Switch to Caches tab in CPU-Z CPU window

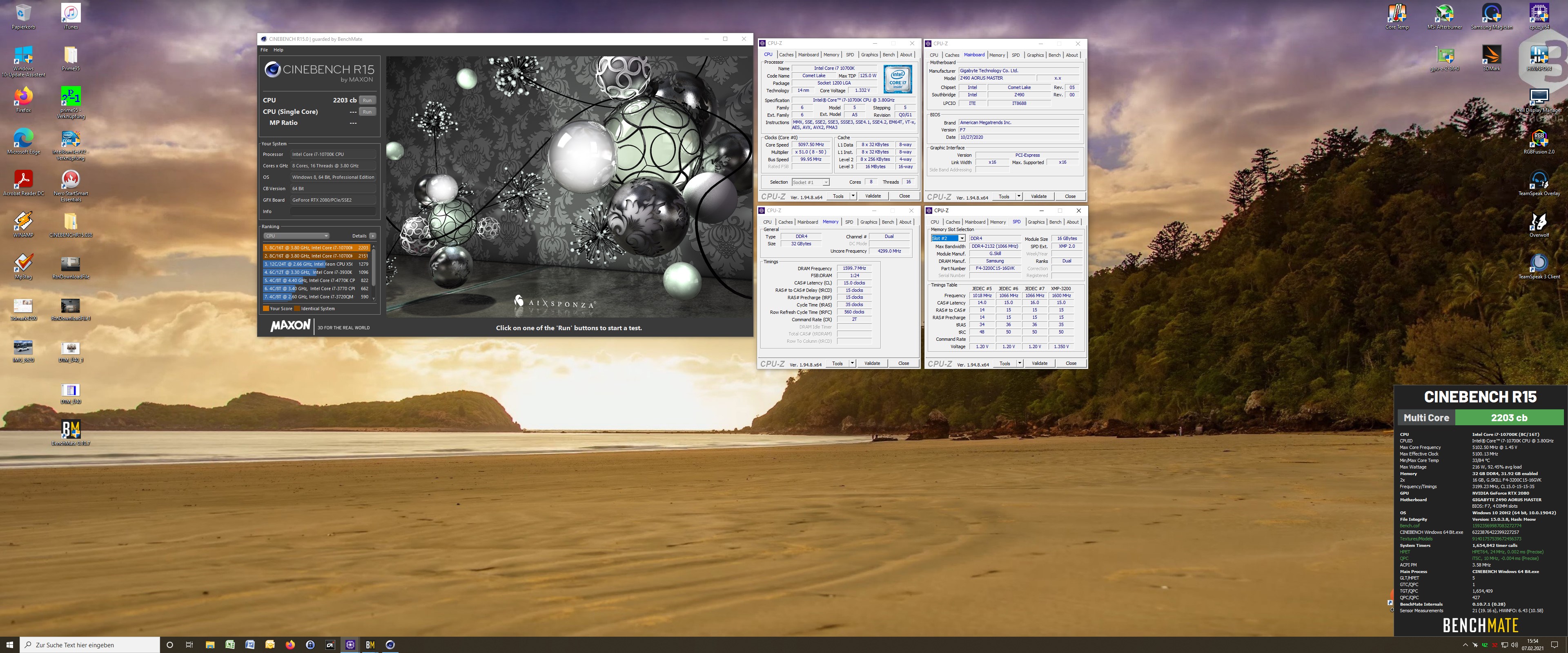[786, 55]
